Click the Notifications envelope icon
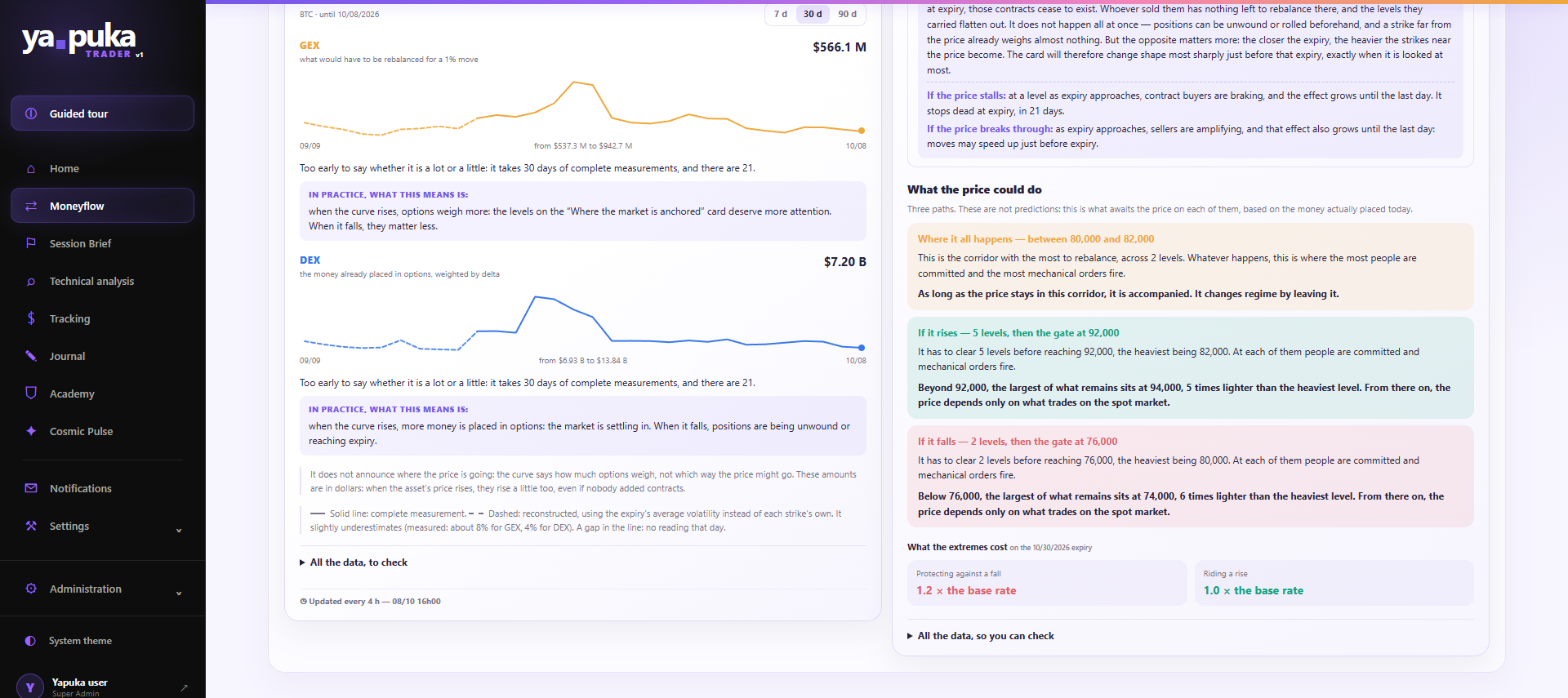 pyautogui.click(x=31, y=488)
